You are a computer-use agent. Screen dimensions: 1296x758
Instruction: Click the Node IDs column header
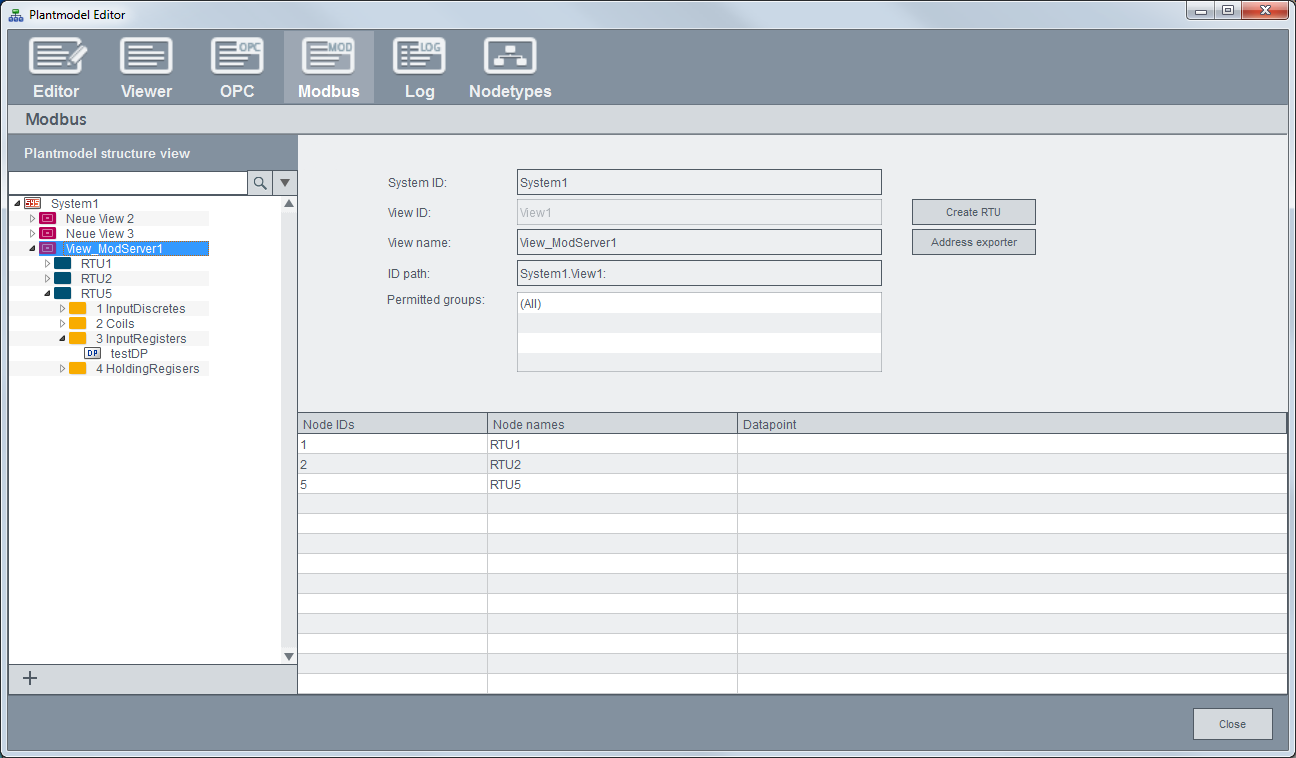(x=393, y=424)
